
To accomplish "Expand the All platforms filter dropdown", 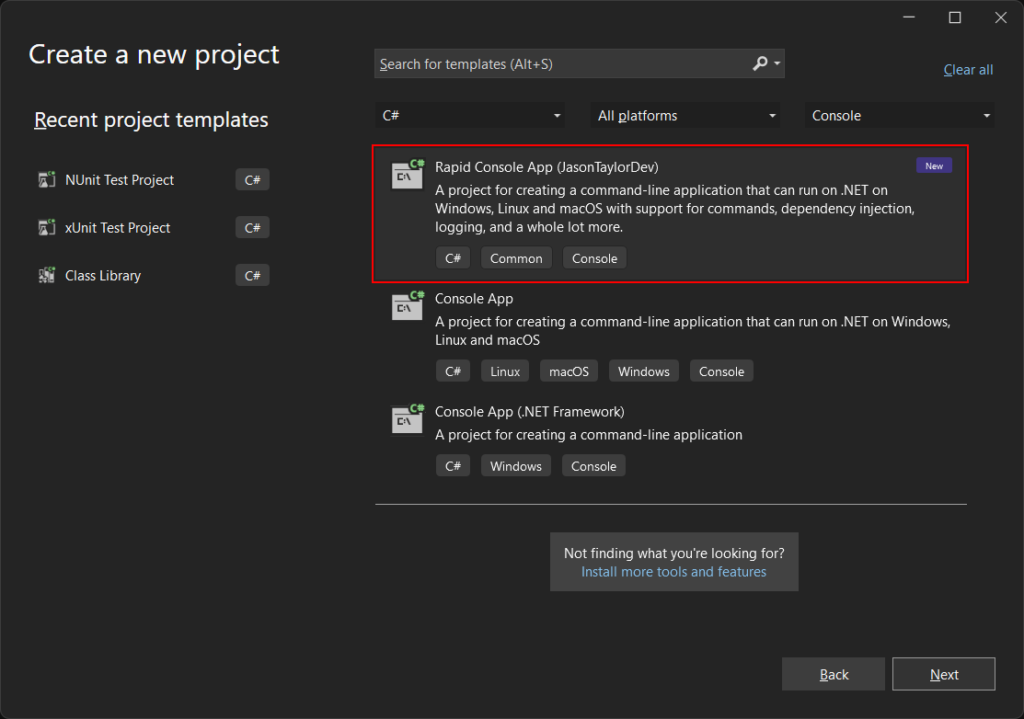I will 685,116.
